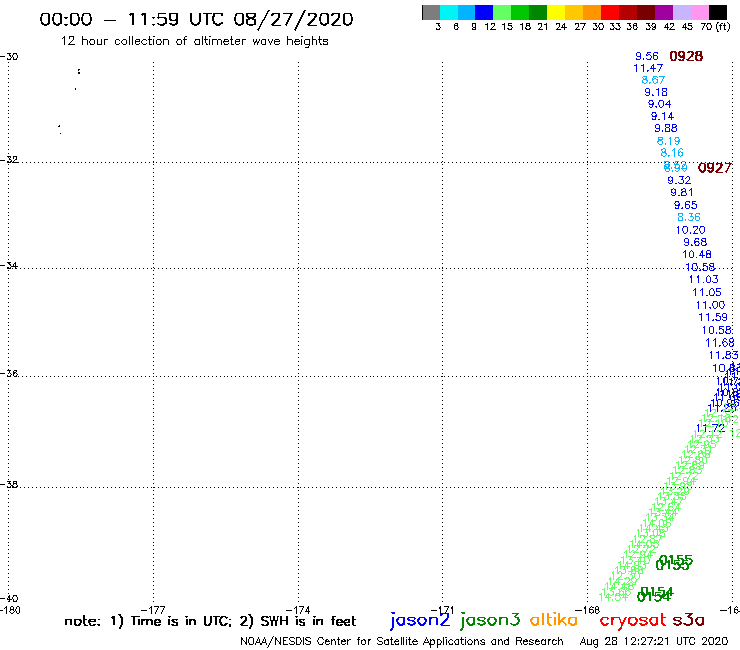Click the pink legend color swatch
This screenshot has height=650, width=740.
(699, 12)
